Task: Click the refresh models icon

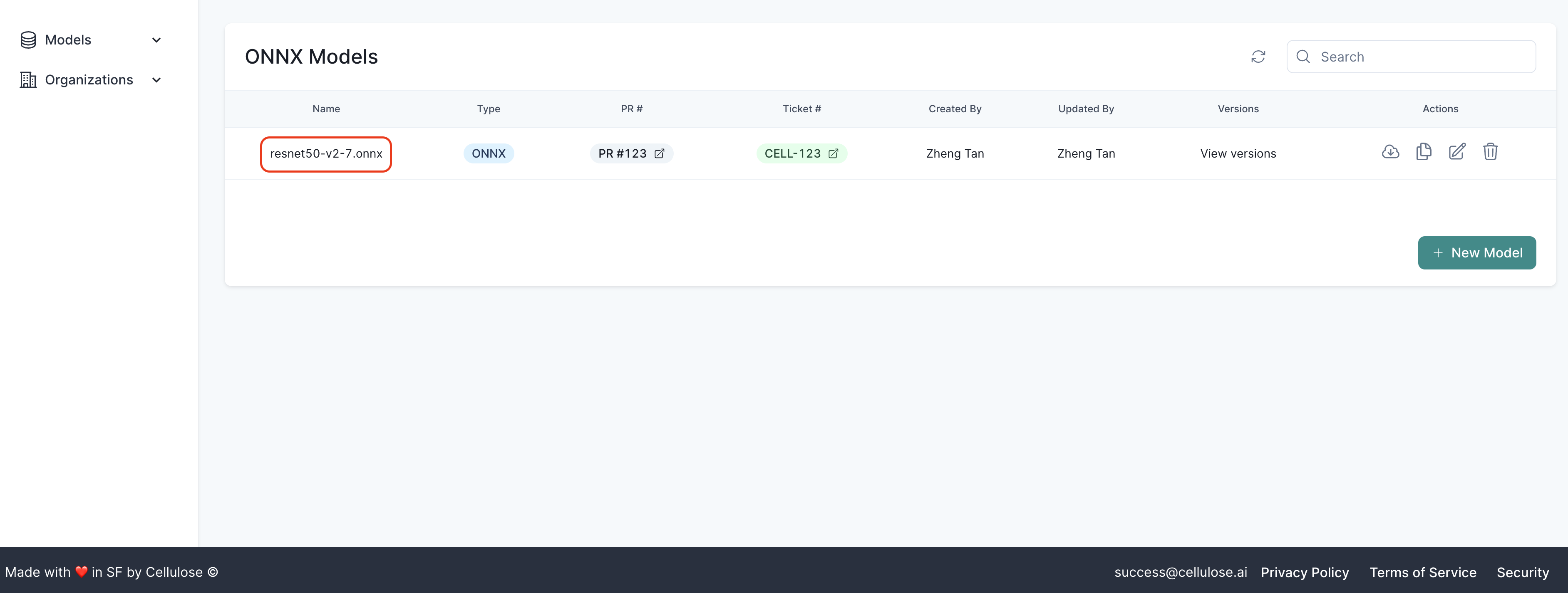Action: click(x=1258, y=57)
